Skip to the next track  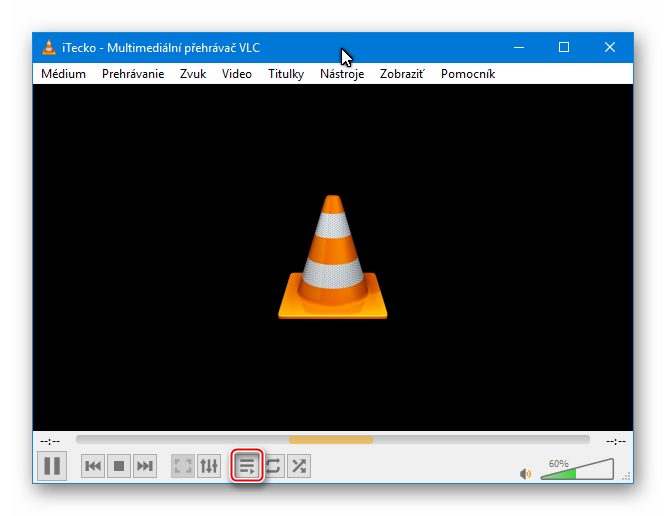pos(145,466)
